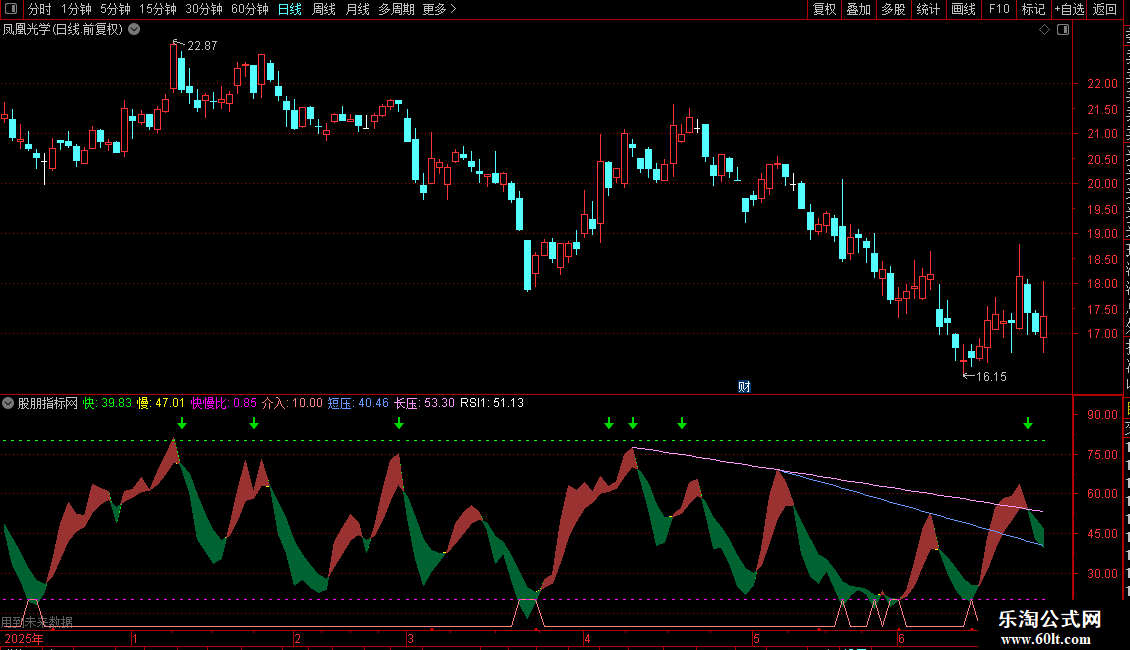Click the 慢: 47.01 indicator value

(x=161, y=403)
